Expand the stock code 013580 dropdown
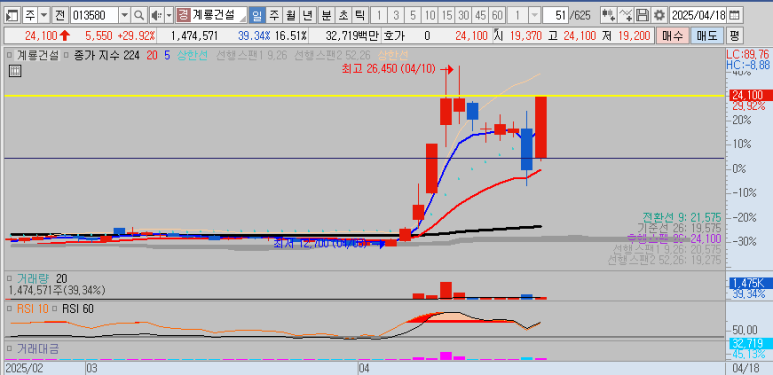This screenshot has width=773, height=375. (x=125, y=16)
